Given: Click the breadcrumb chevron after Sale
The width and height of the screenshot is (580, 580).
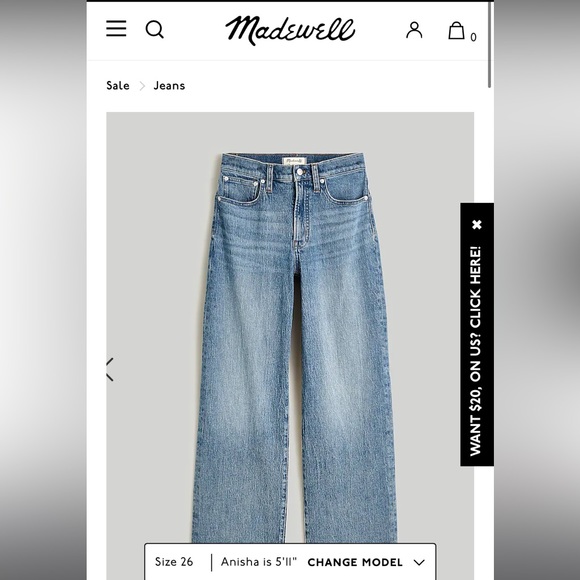Looking at the screenshot, I should point(142,86).
